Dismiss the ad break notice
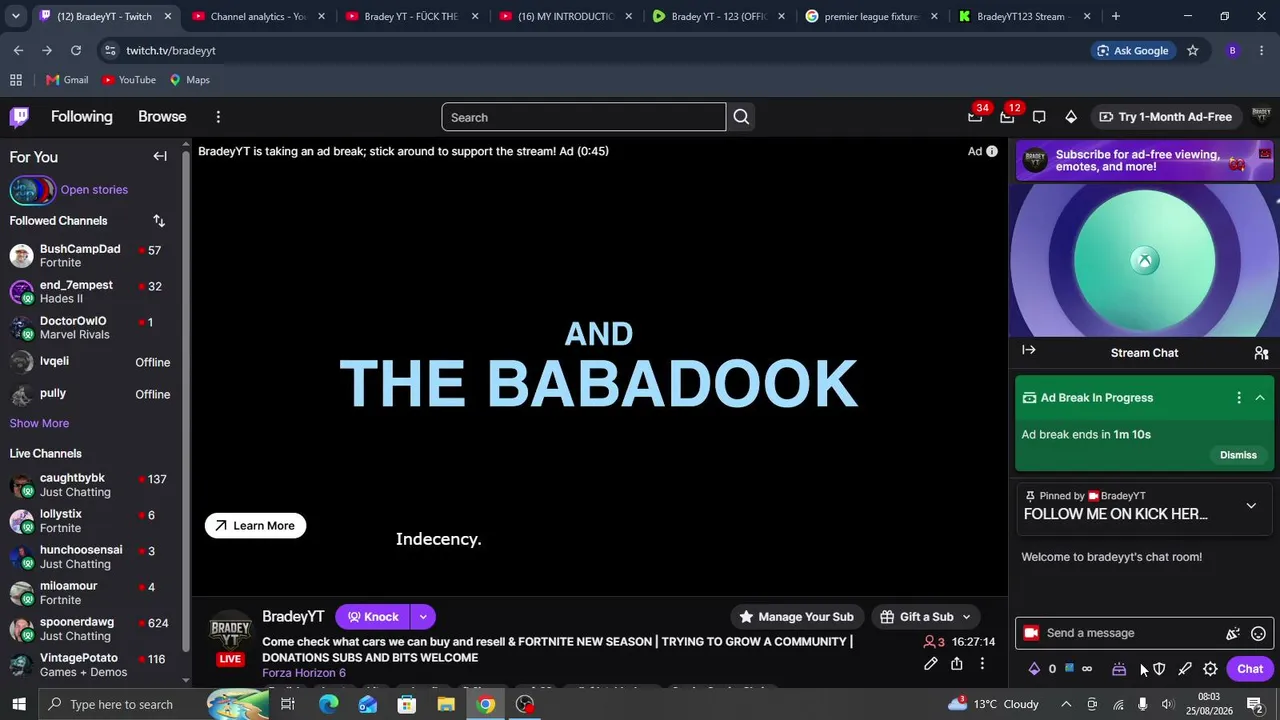1280x720 pixels. [x=1238, y=455]
